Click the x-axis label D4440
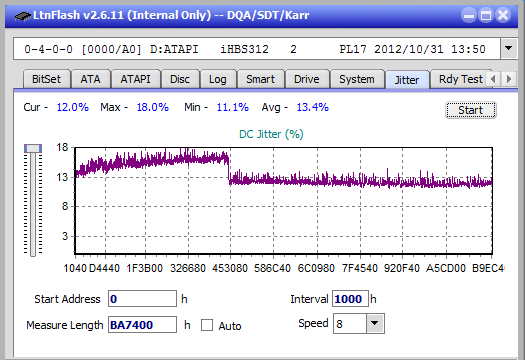 (104, 268)
